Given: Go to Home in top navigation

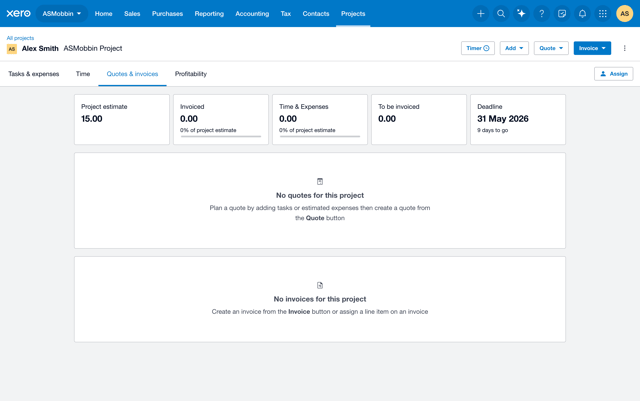Looking at the screenshot, I should click(104, 13).
